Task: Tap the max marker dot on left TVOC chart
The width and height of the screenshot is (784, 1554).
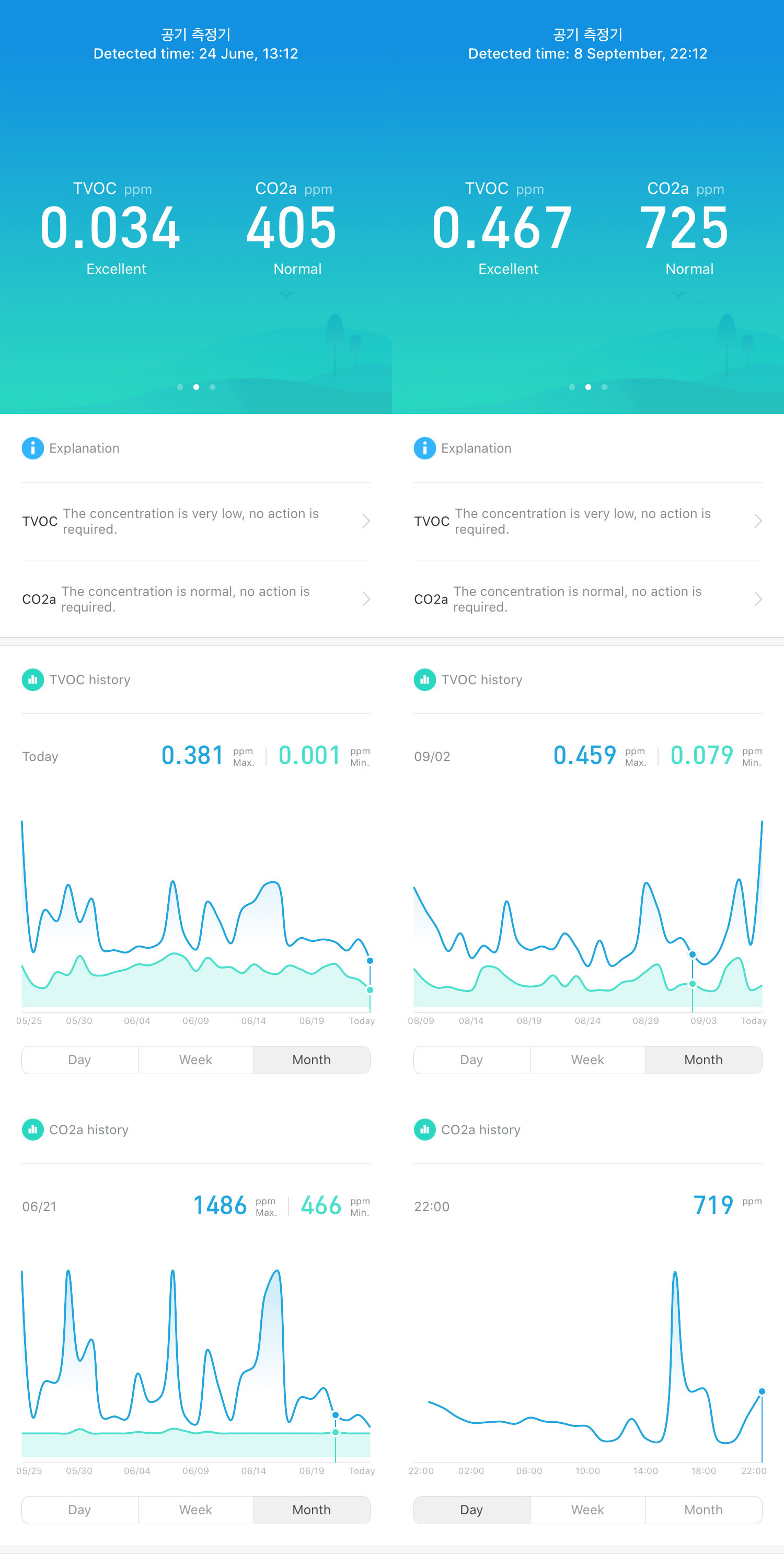Action: (x=370, y=960)
